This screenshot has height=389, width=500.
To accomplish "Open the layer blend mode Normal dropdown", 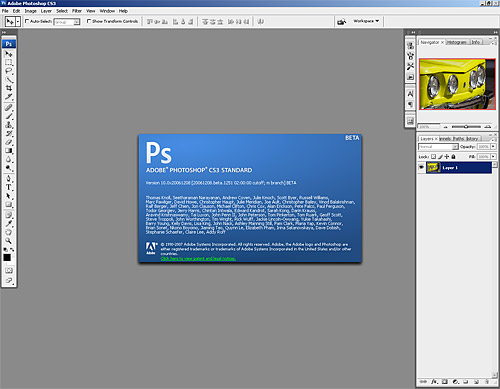I will click(x=438, y=147).
